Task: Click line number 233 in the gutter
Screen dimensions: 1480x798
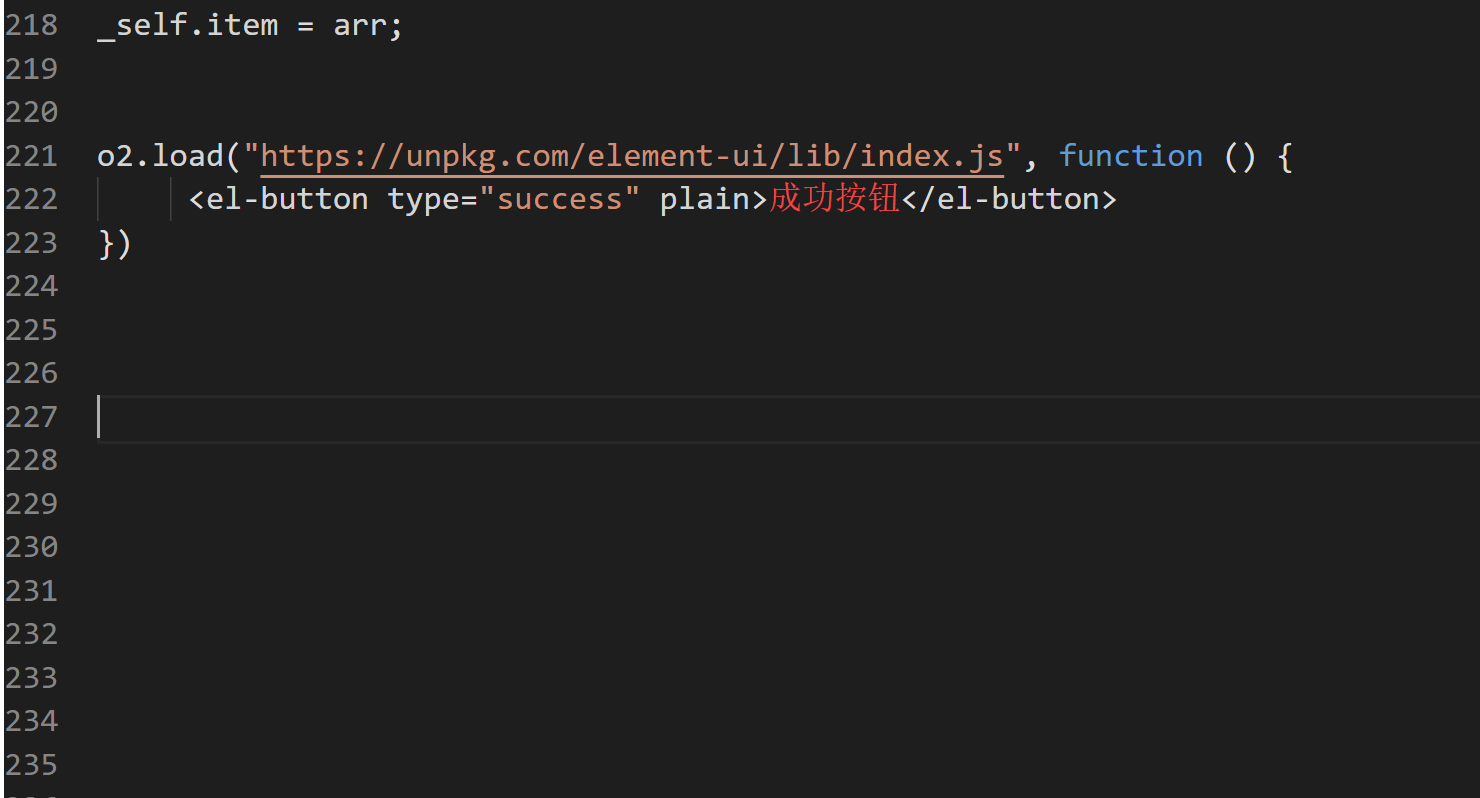Action: [x=31, y=678]
